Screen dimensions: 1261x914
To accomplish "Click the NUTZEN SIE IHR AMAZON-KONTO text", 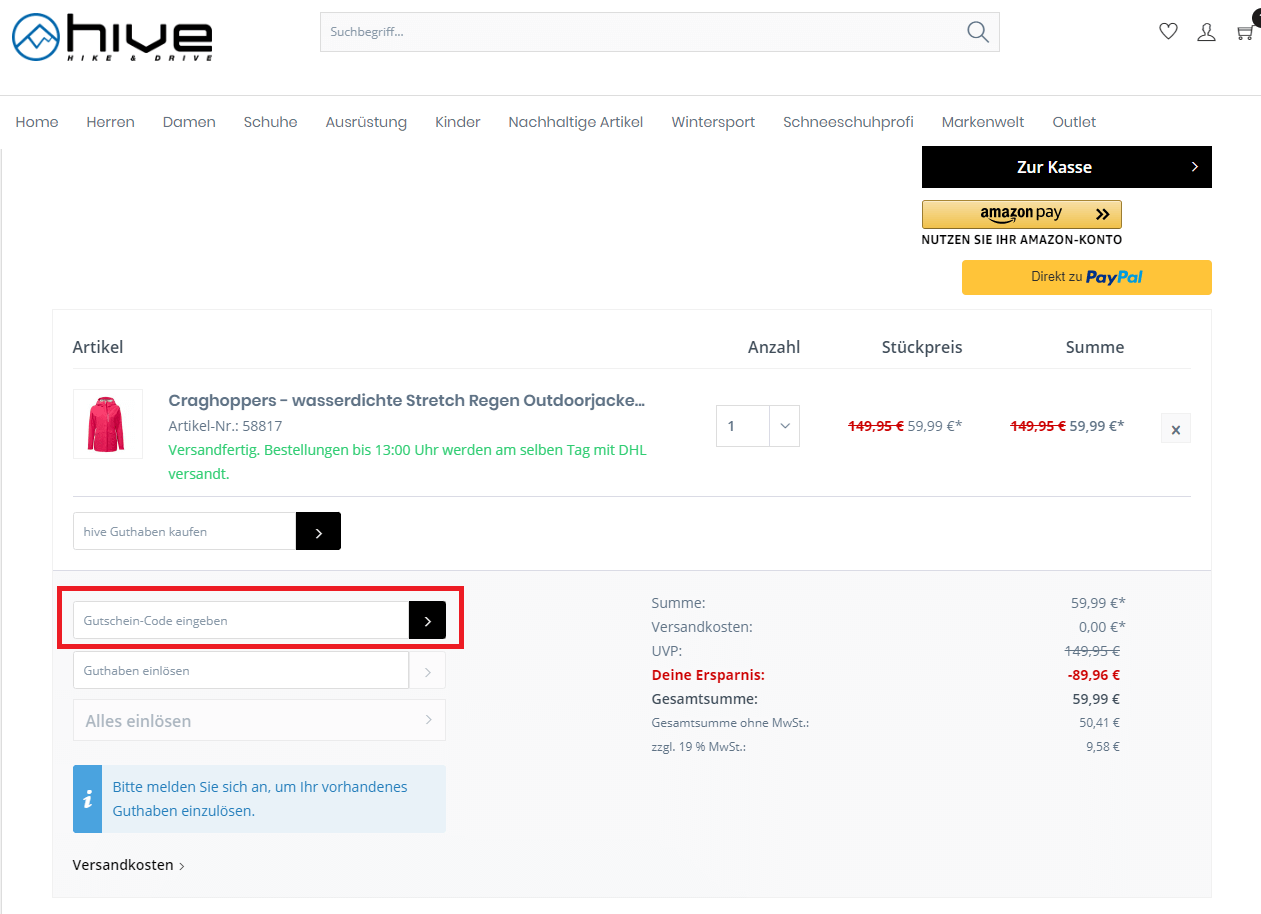I will click(x=1022, y=240).
